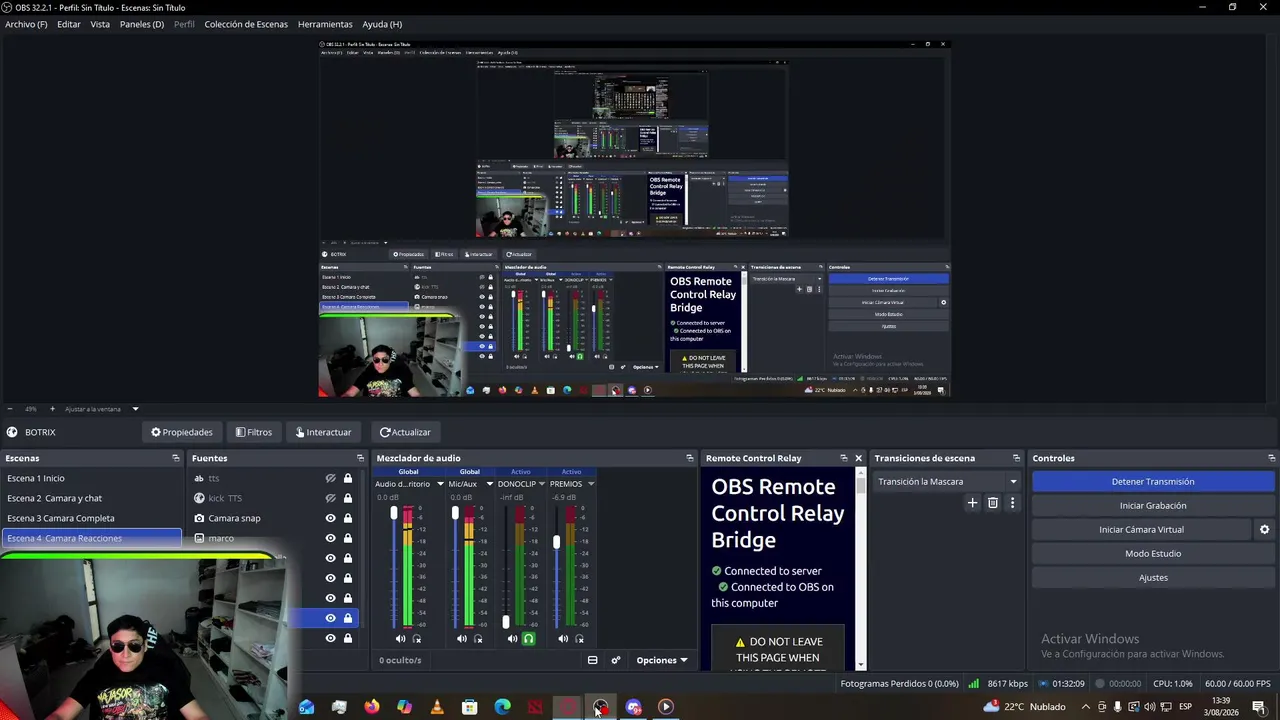1280x720 pixels.
Task: Toggle monitoring on desktop audio channel
Action: 417,639
